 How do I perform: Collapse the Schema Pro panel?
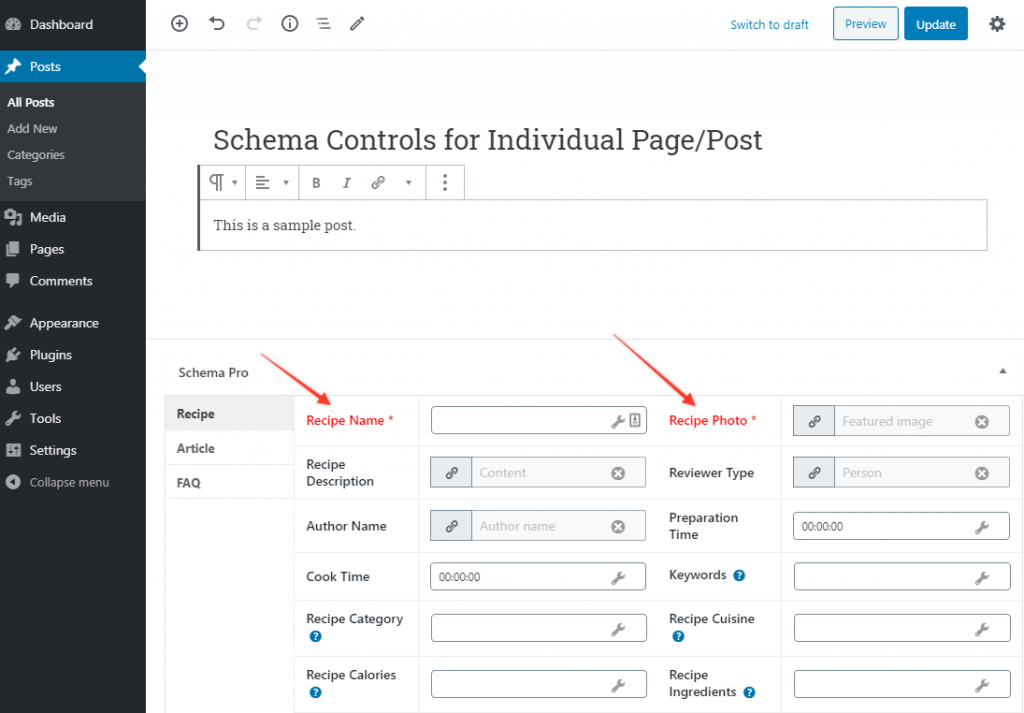[x=1002, y=370]
